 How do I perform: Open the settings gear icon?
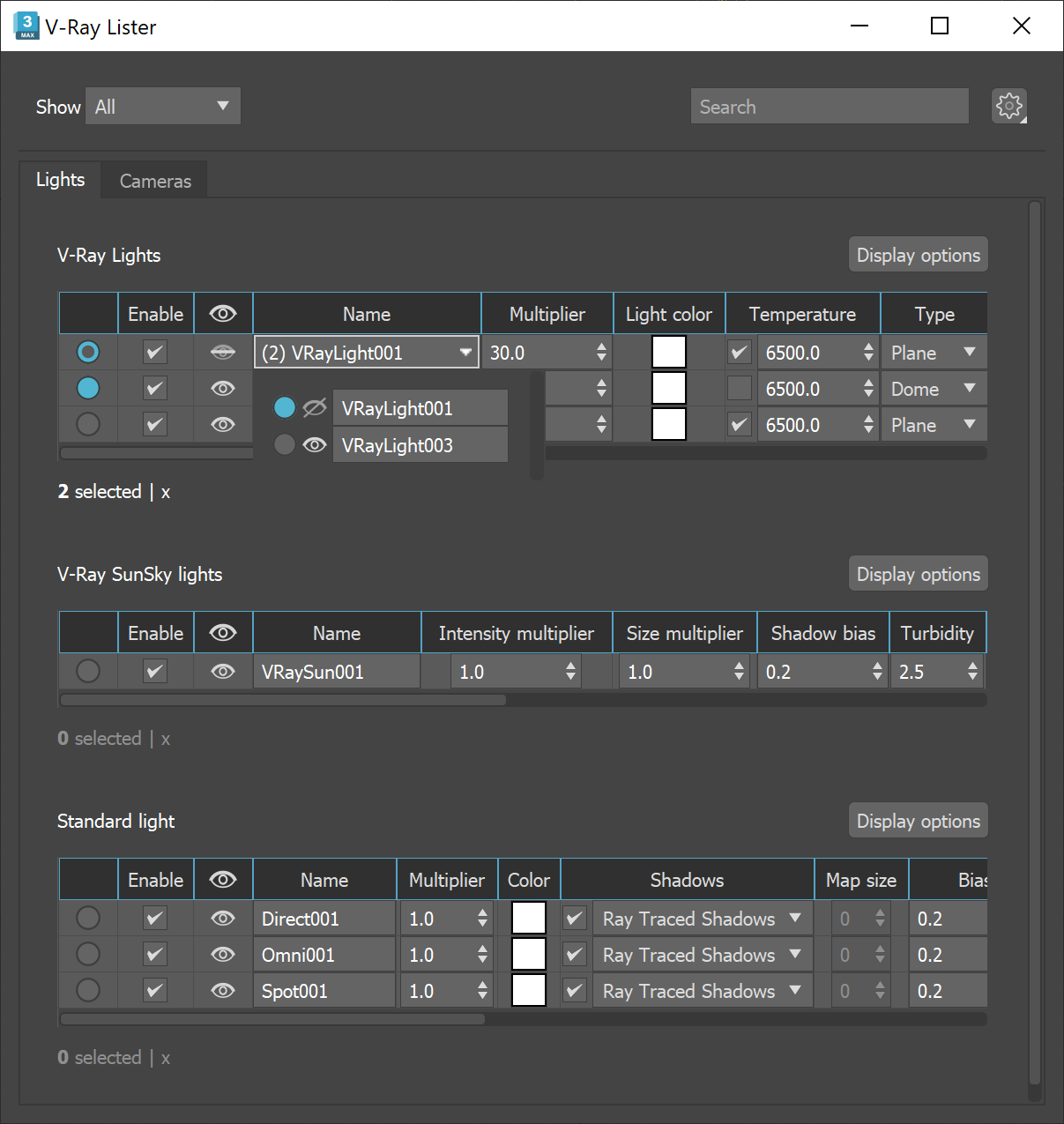coord(1008,106)
